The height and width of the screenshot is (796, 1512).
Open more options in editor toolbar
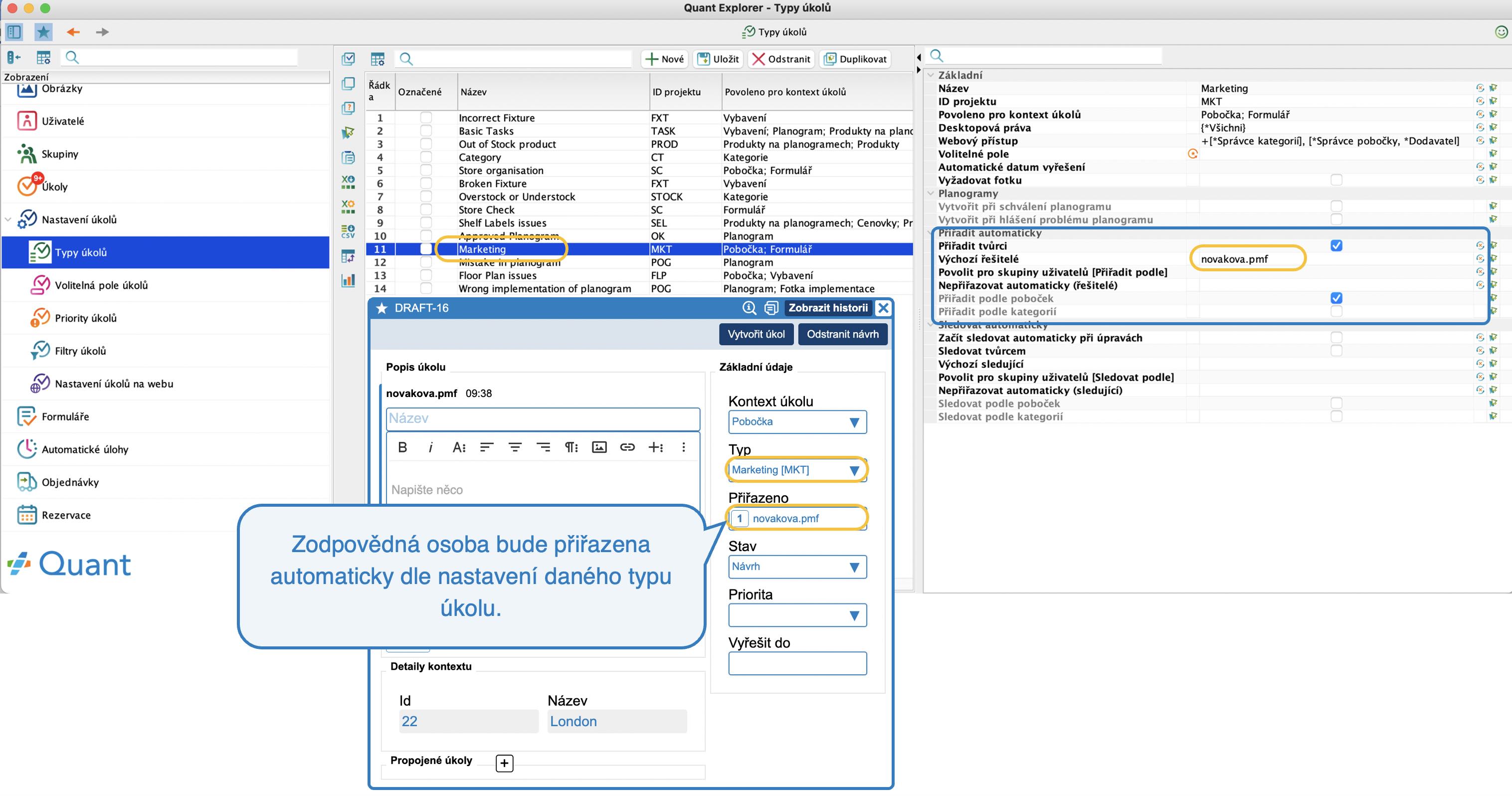[x=683, y=447]
